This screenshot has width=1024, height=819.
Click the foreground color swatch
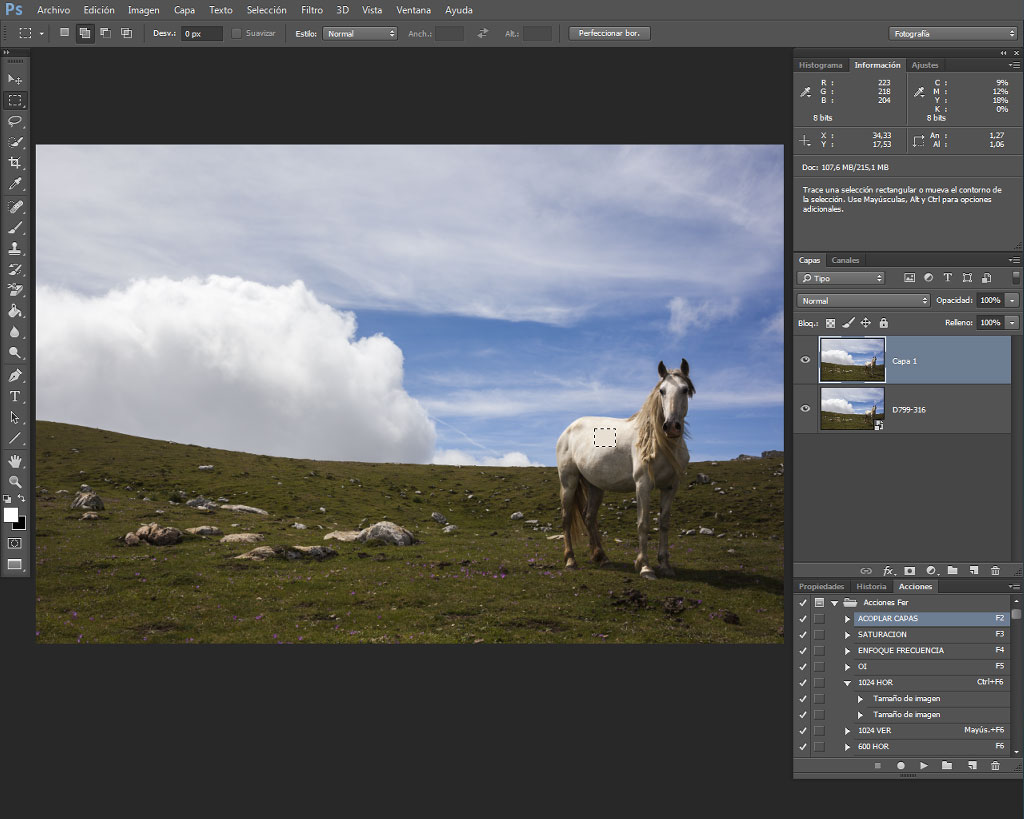10,515
